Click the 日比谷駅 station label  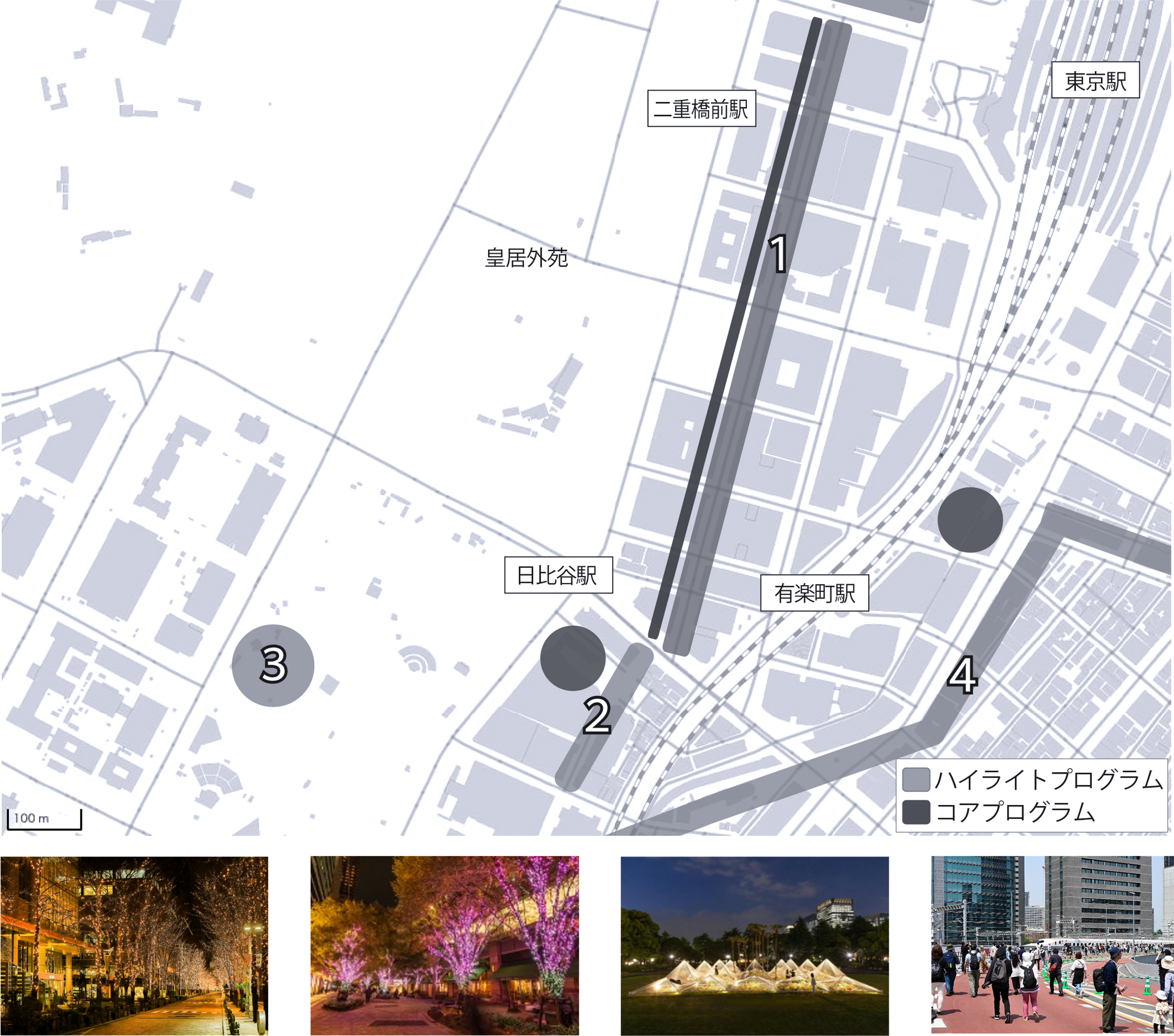pos(558,575)
